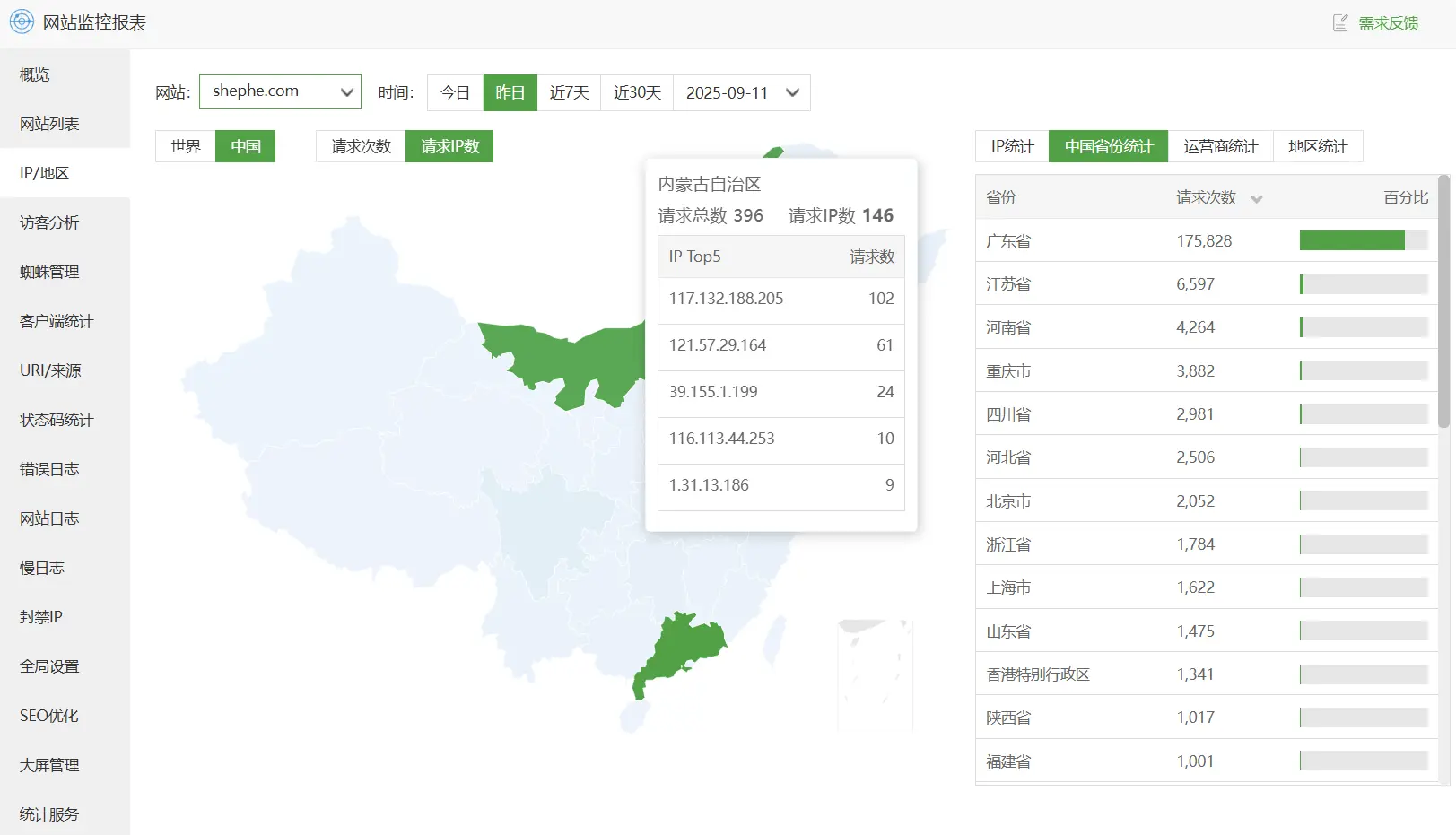This screenshot has height=835, width=1456.
Task: Open the 2025-09-11 date picker
Action: pos(741,92)
